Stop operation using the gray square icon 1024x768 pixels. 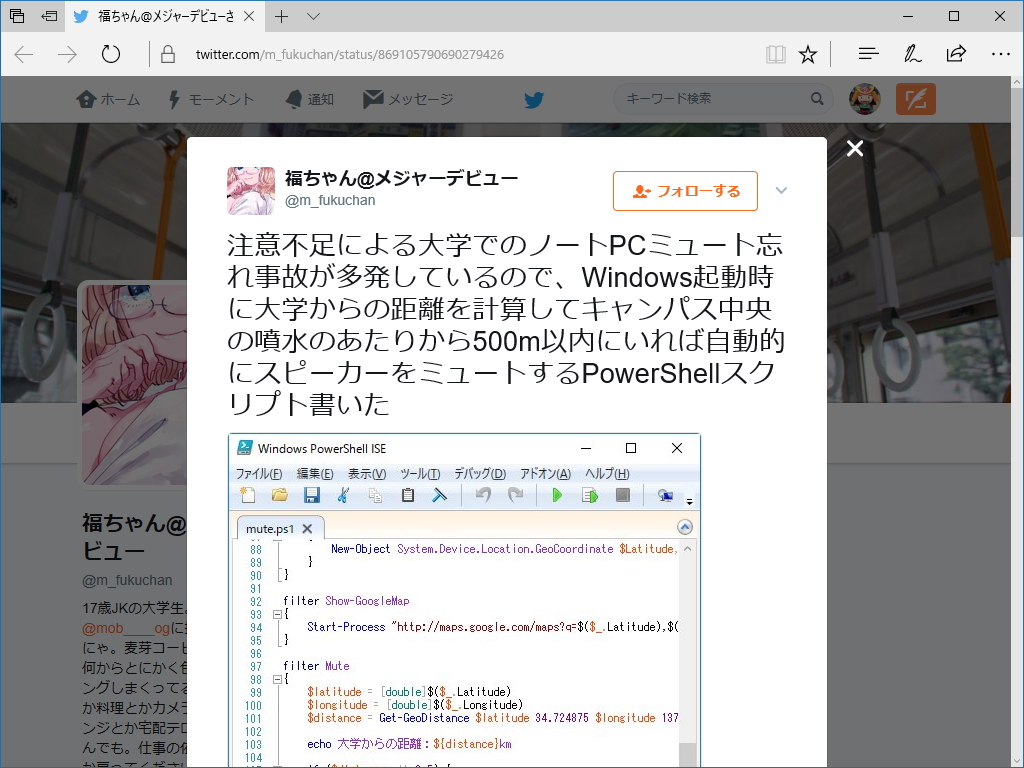pos(624,495)
